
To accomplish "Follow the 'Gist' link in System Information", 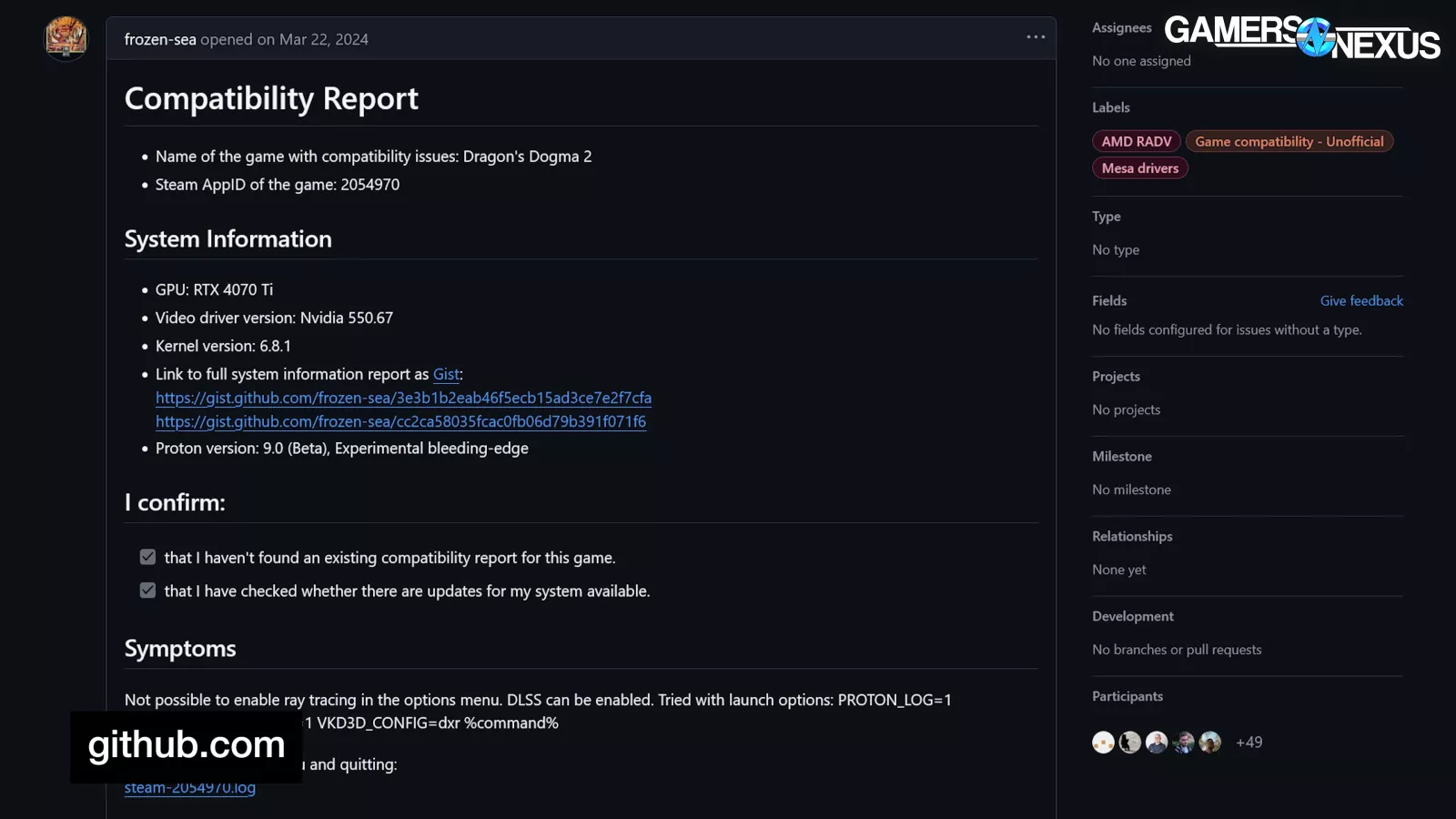I will tap(446, 374).
